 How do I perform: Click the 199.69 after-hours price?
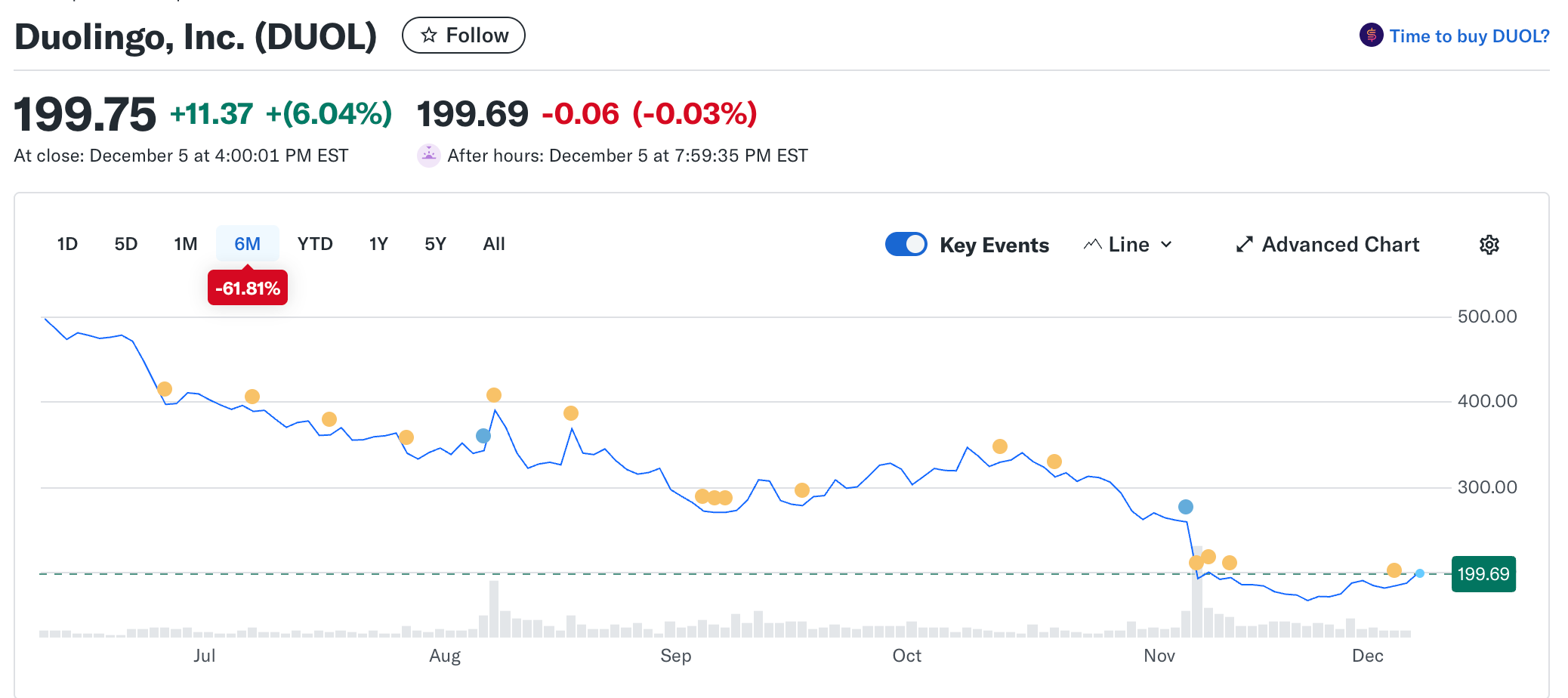[x=473, y=114]
